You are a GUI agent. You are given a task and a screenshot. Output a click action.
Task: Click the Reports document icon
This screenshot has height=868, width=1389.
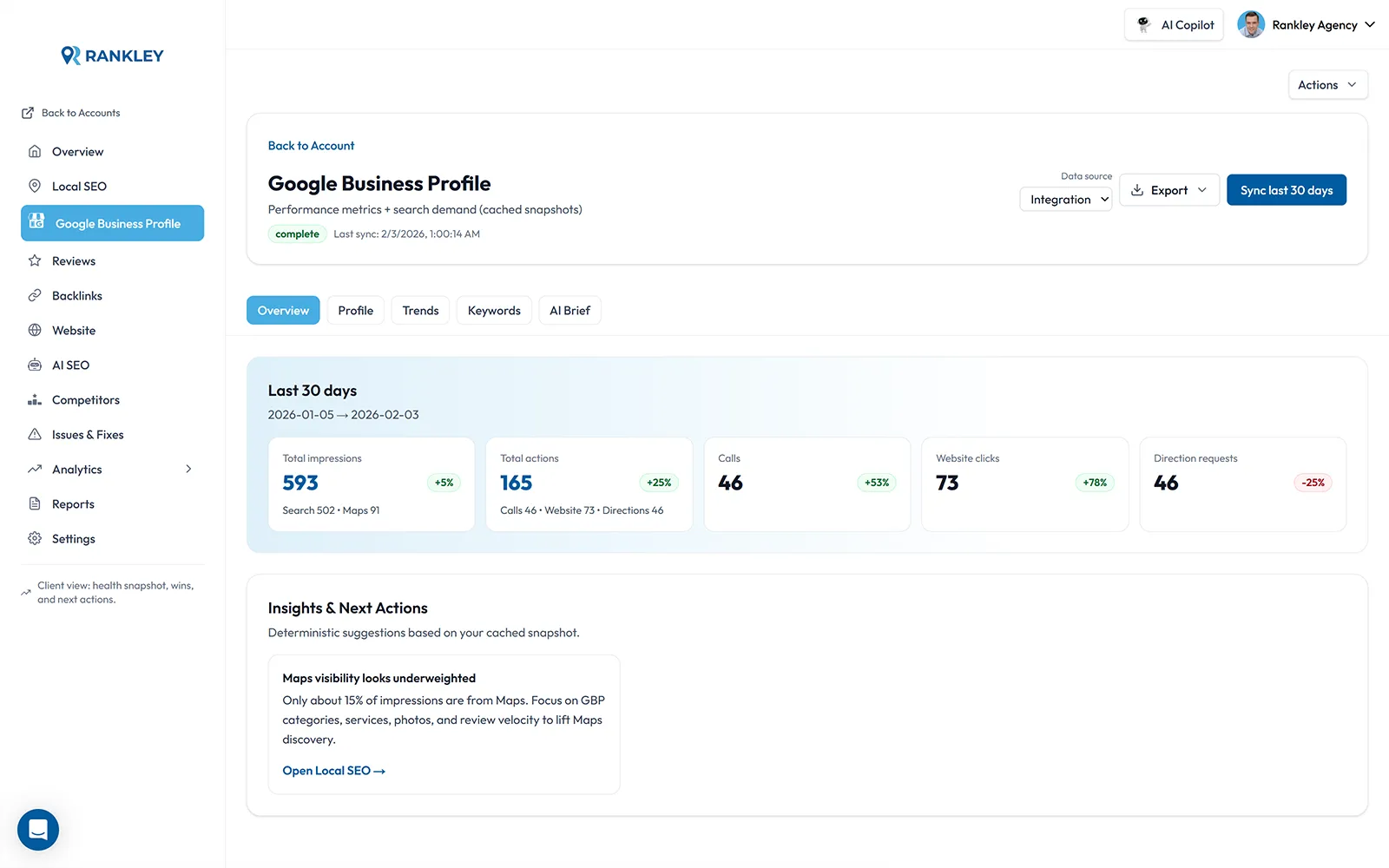[x=35, y=503]
